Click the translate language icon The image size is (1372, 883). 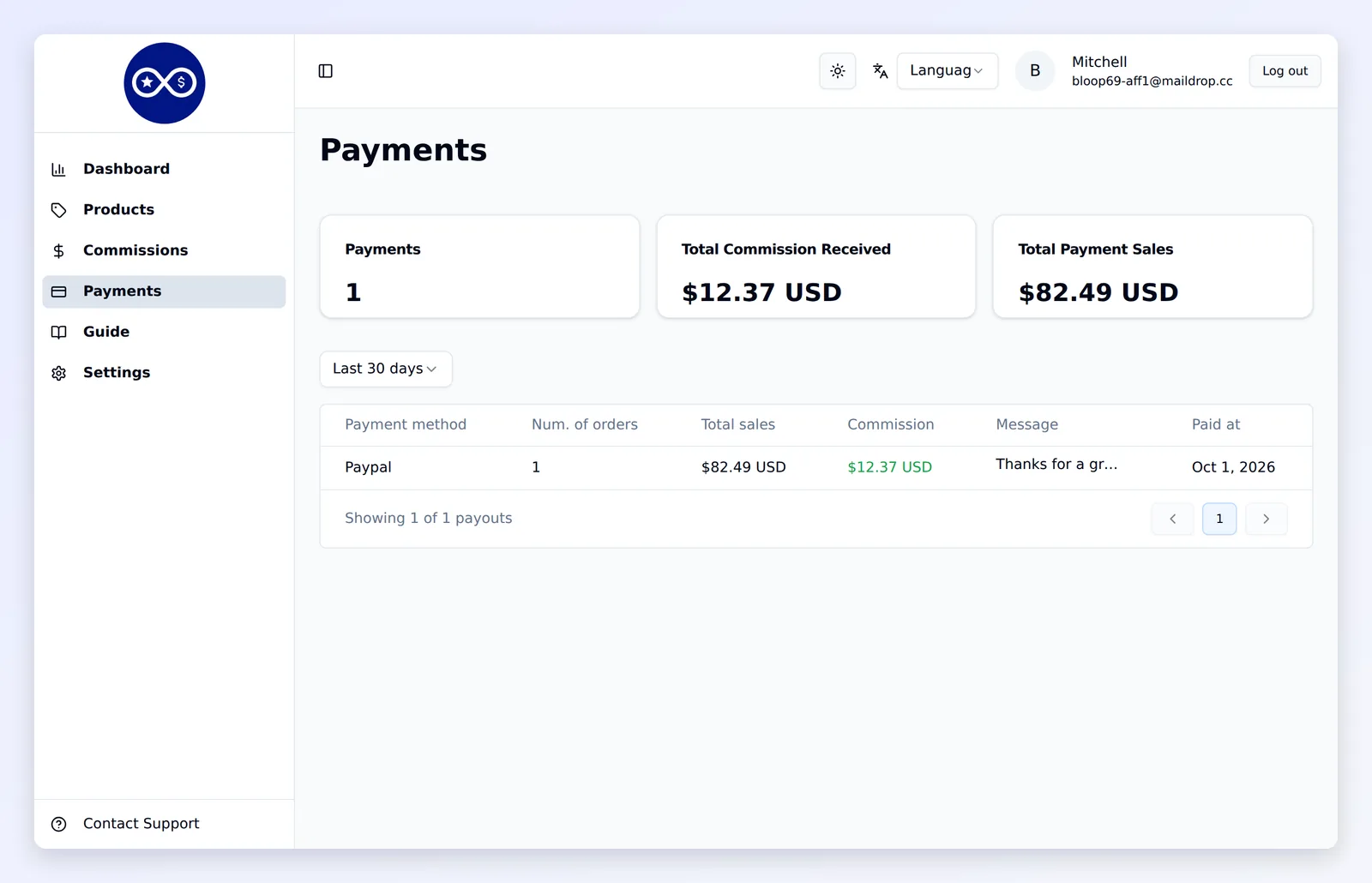tap(880, 71)
